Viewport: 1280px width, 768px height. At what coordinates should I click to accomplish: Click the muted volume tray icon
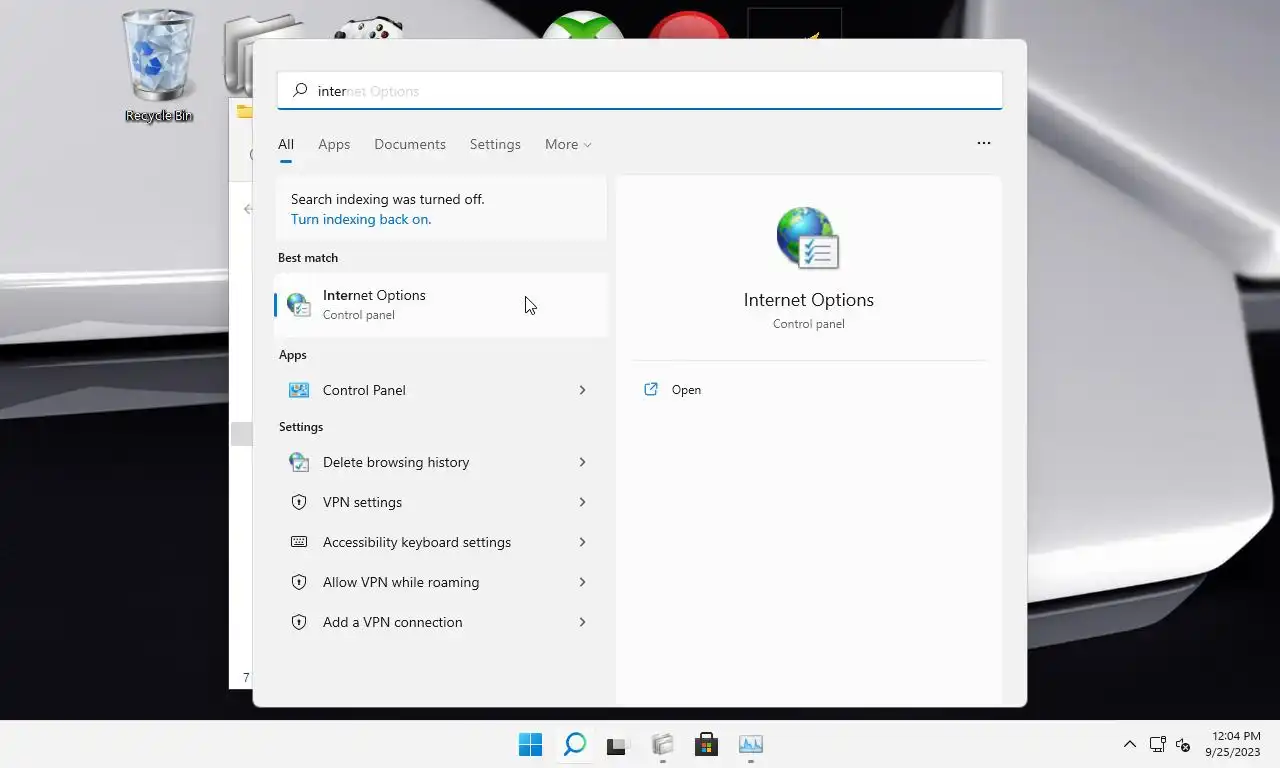pyautogui.click(x=1183, y=745)
